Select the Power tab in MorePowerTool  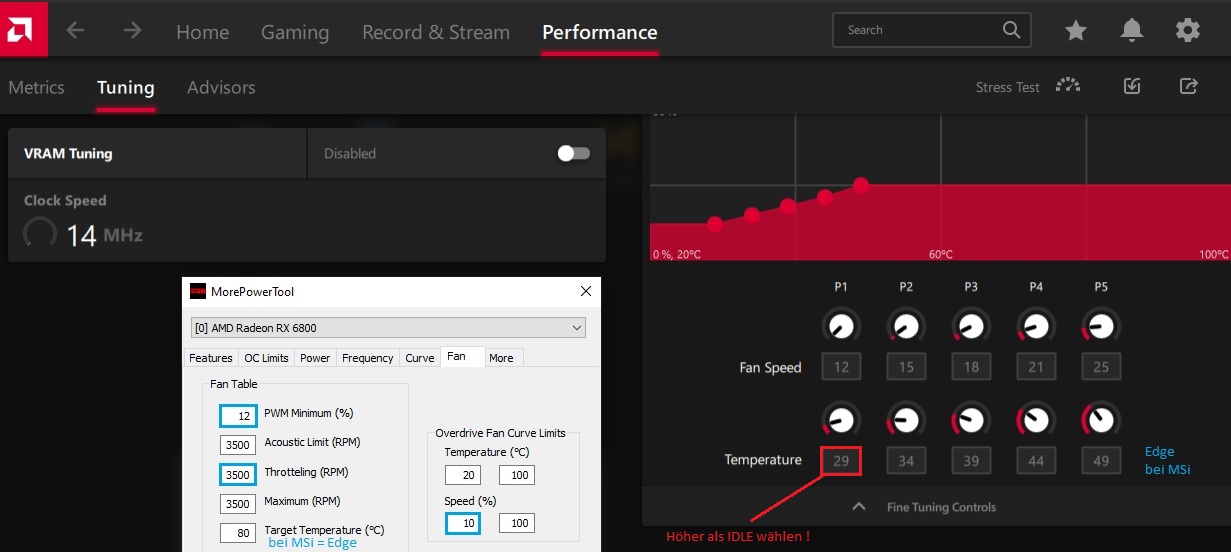click(x=315, y=358)
